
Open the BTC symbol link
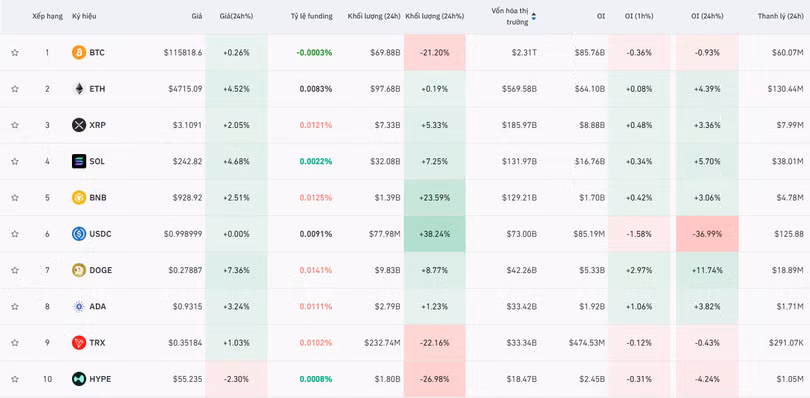97,53
